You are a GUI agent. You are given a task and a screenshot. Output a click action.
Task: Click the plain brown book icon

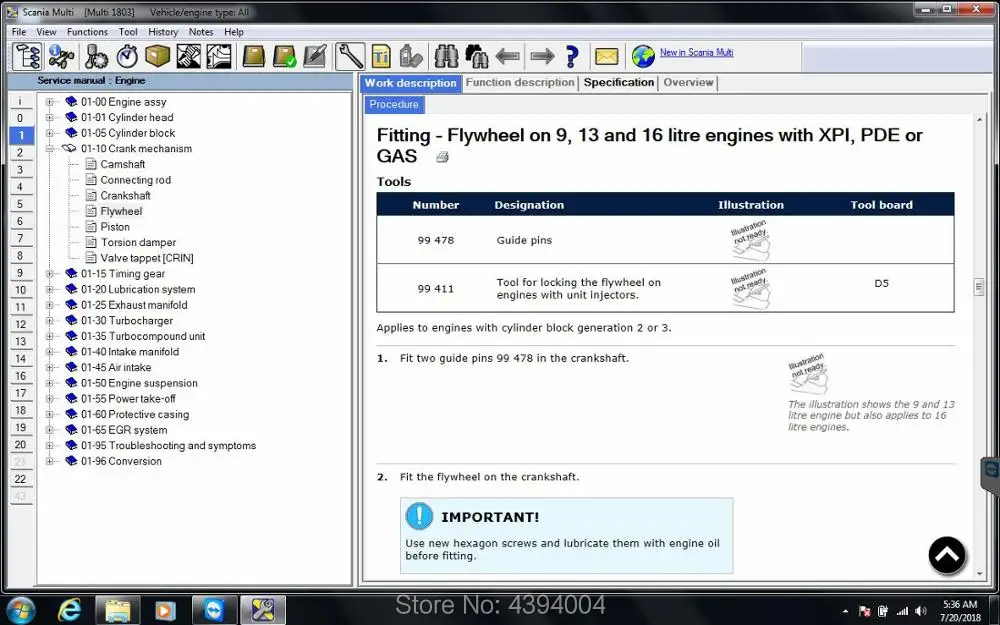253,57
